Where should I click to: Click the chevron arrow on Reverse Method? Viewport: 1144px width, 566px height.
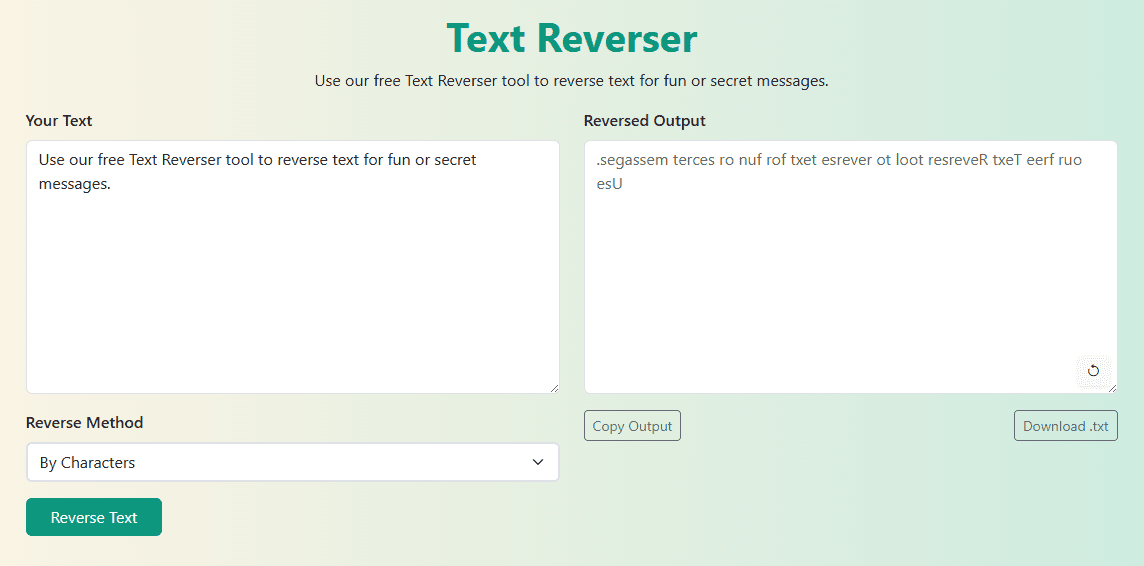pyautogui.click(x=538, y=462)
